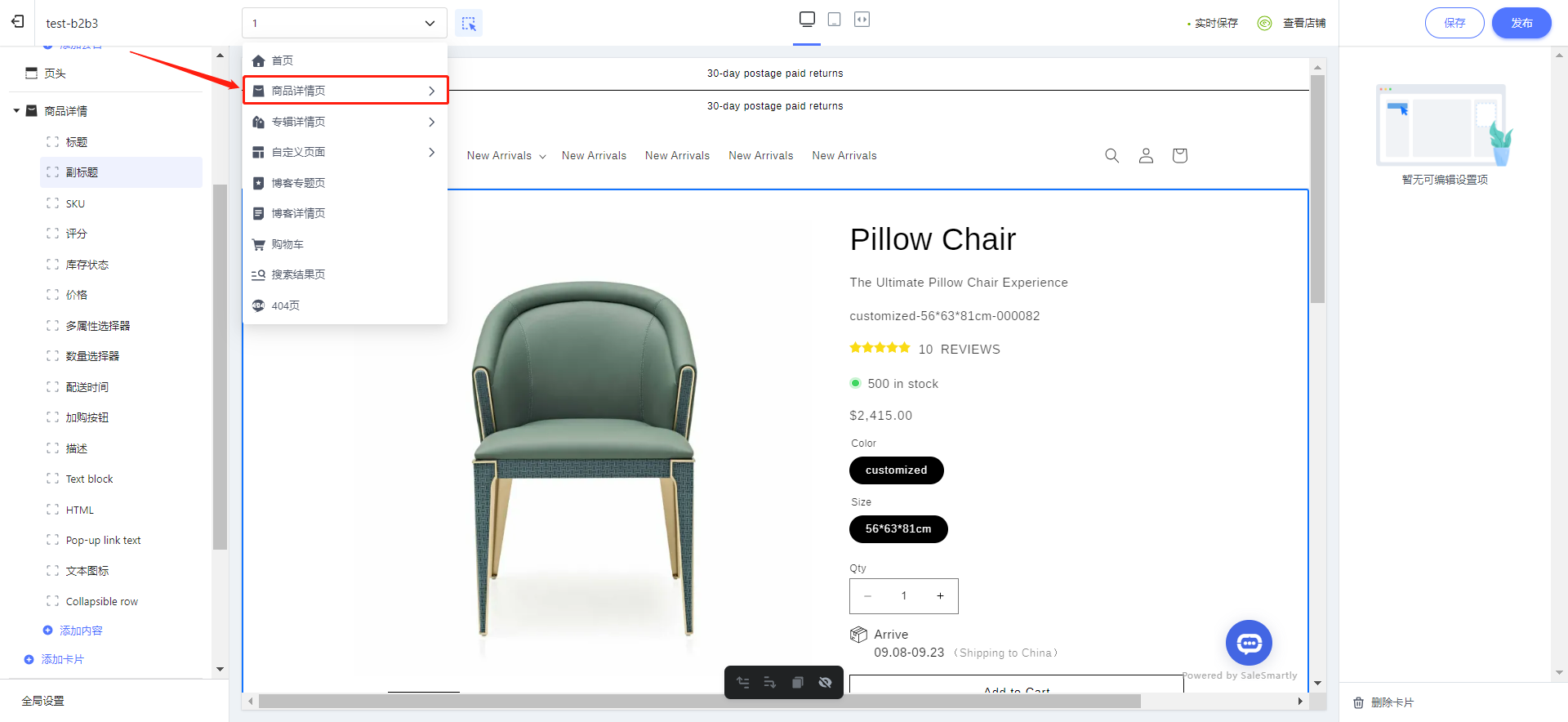Move section down in floating toolbar
This screenshot has height=722, width=1568.
click(770, 682)
